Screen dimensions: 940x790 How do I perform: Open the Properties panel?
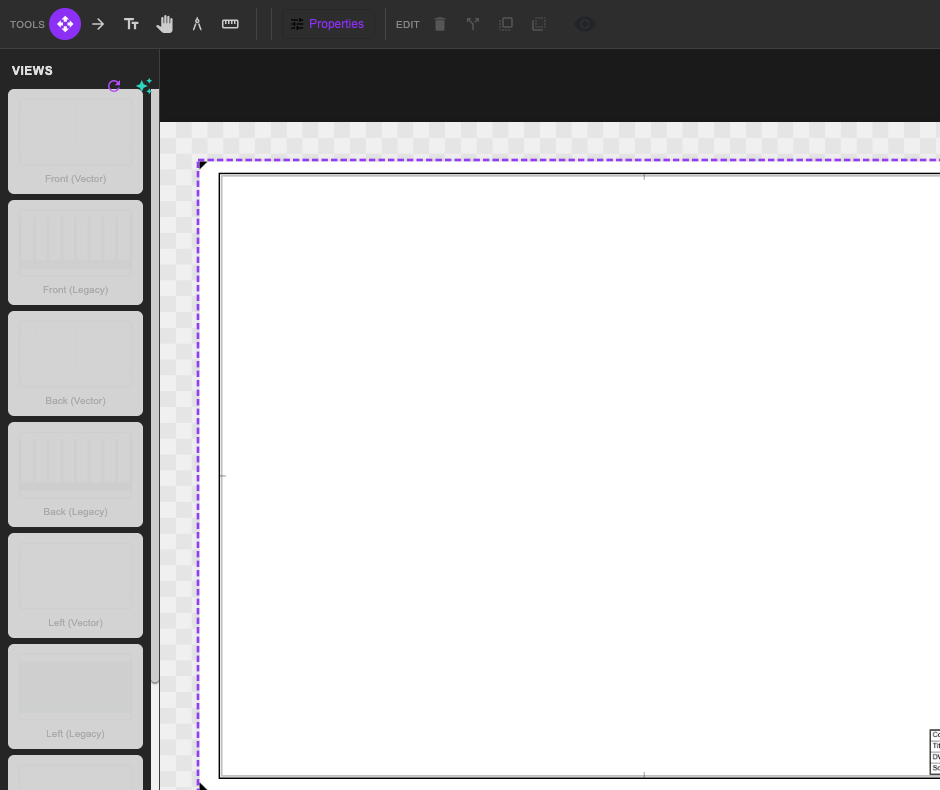pyautogui.click(x=329, y=23)
